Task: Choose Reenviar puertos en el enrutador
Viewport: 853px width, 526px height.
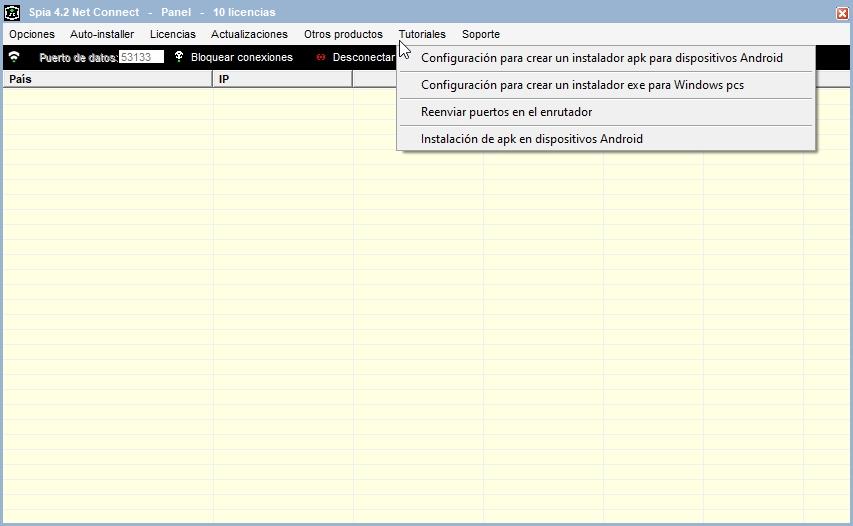Action: [606, 112]
